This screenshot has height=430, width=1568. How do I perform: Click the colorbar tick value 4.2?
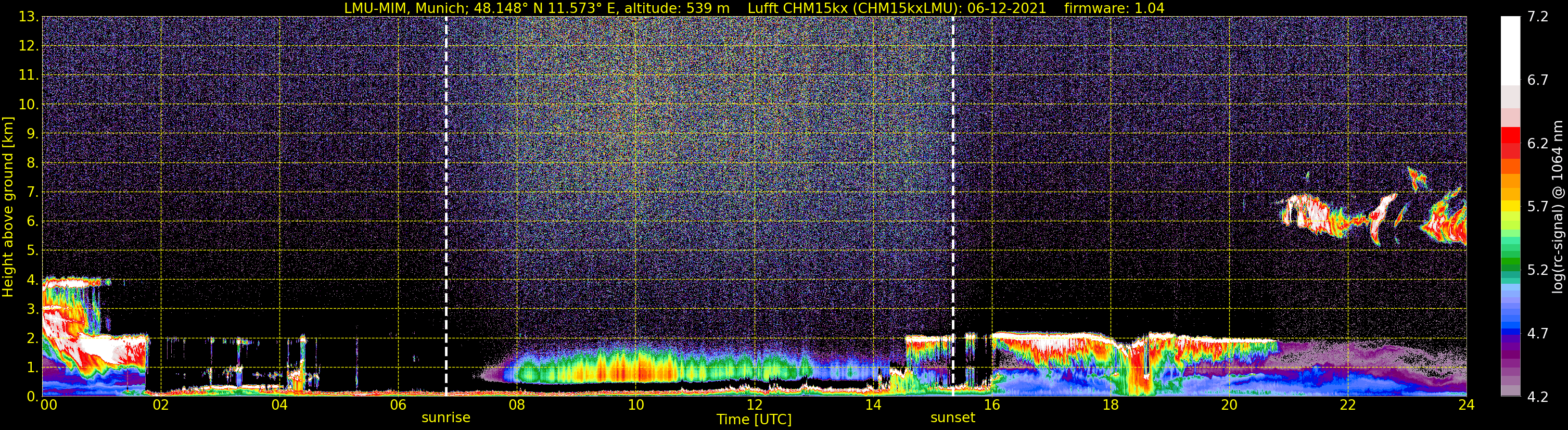point(1538,397)
